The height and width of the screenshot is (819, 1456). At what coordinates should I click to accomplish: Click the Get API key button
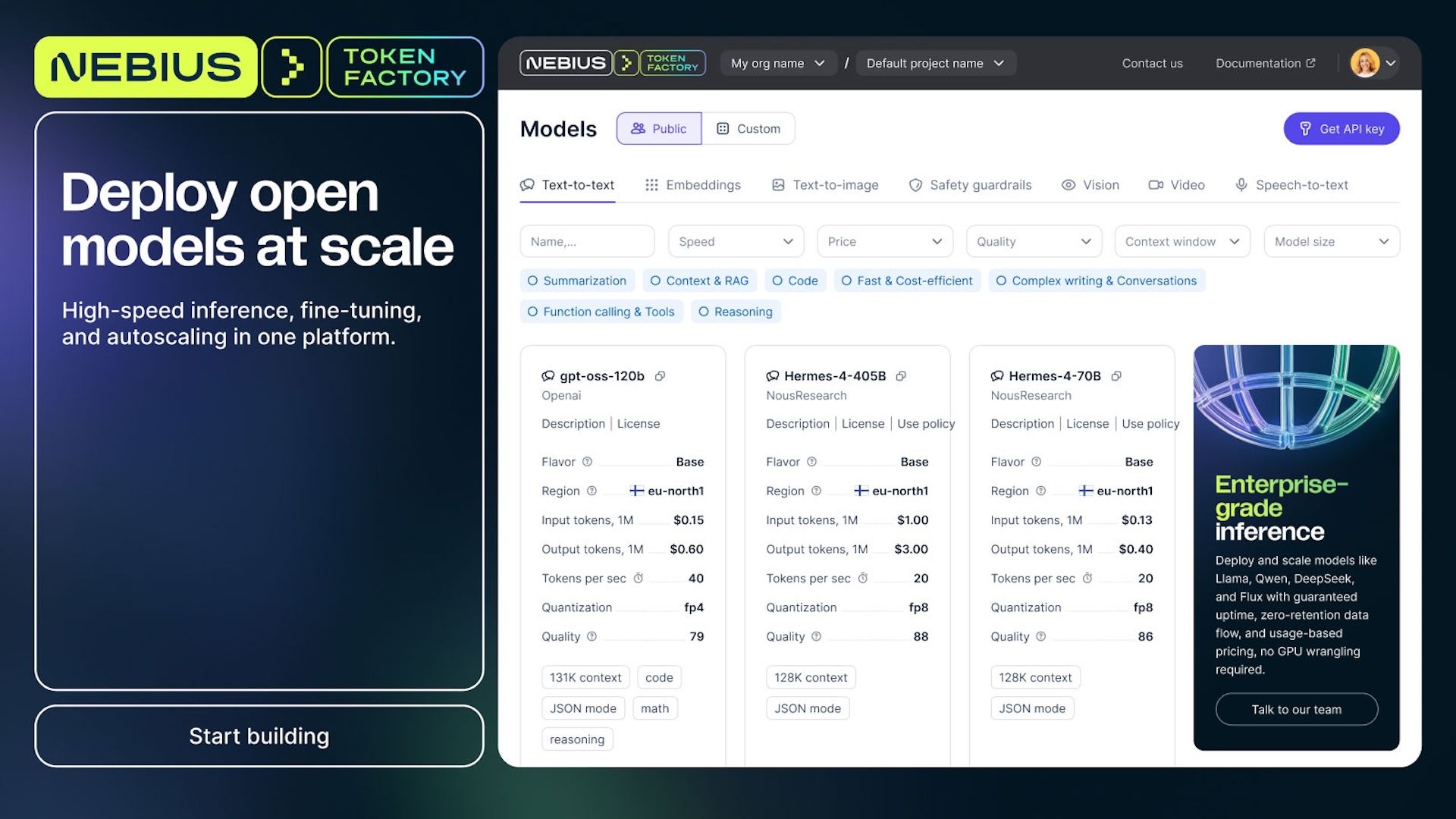click(x=1341, y=129)
